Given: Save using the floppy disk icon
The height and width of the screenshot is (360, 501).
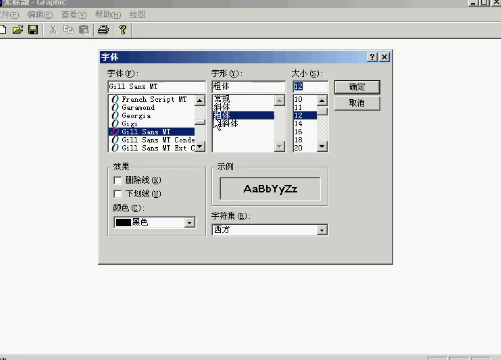Looking at the screenshot, I should coord(33,30).
